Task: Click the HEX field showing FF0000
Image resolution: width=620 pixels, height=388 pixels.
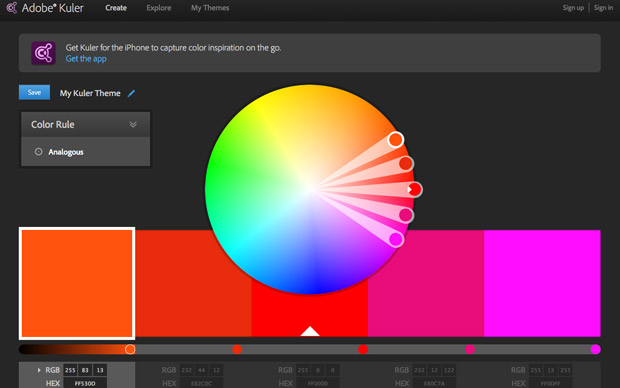Action: (x=318, y=383)
